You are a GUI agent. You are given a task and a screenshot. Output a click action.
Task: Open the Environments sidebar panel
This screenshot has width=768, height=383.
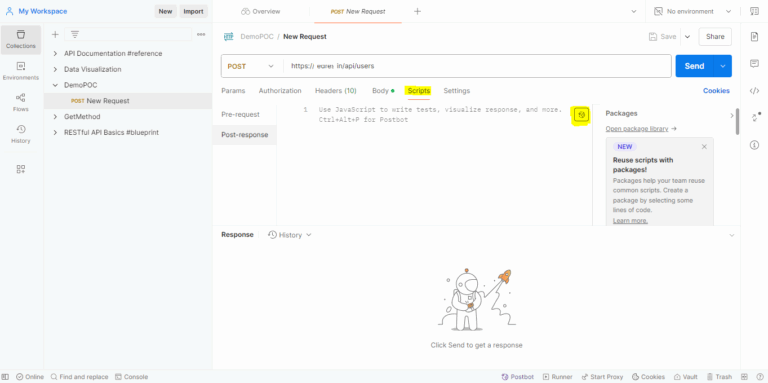pos(21,71)
